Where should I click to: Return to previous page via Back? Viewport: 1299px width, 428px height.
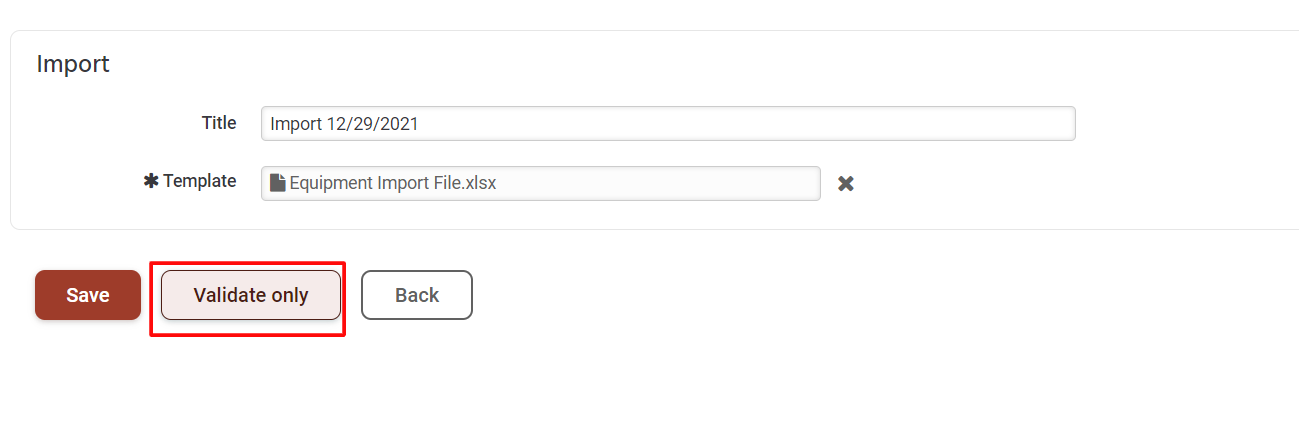[417, 295]
